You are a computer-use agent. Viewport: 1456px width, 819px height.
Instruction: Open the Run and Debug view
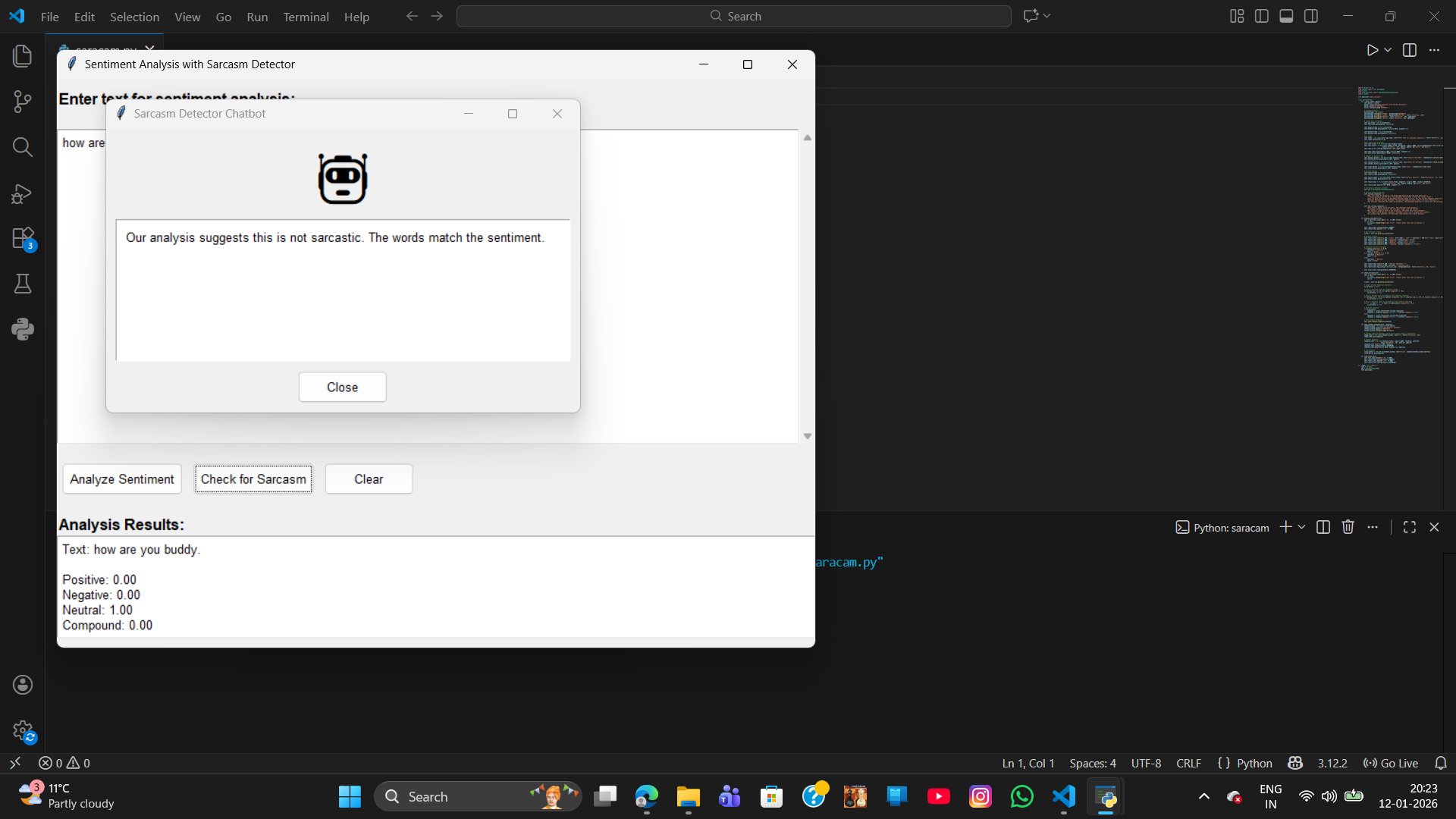22,193
